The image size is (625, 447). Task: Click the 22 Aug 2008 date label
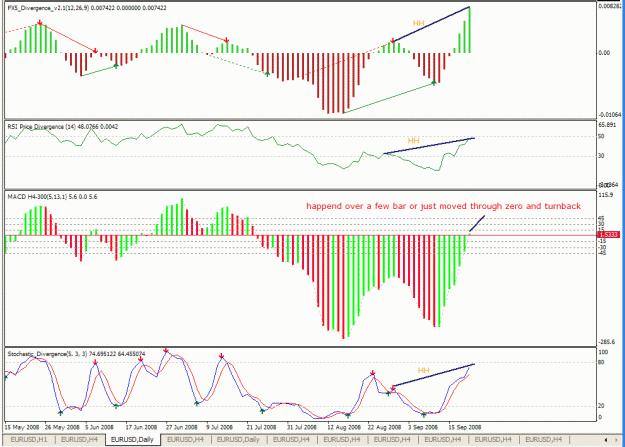[x=384, y=427]
